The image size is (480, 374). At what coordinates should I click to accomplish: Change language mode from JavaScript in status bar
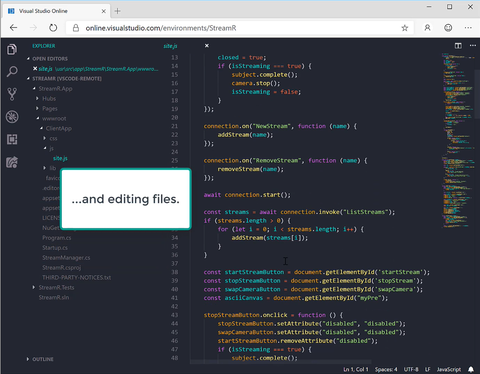[x=449, y=369]
